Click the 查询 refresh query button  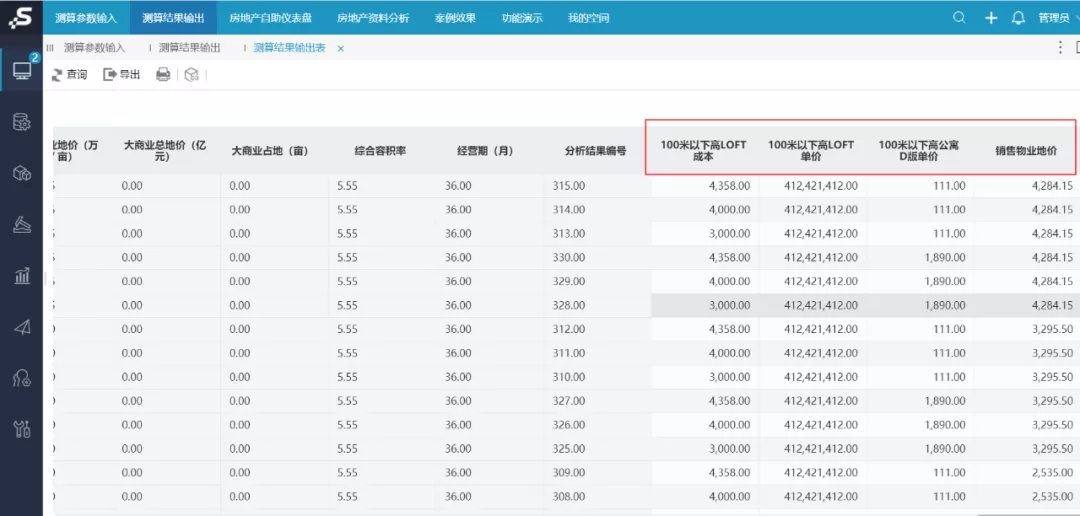pos(69,74)
